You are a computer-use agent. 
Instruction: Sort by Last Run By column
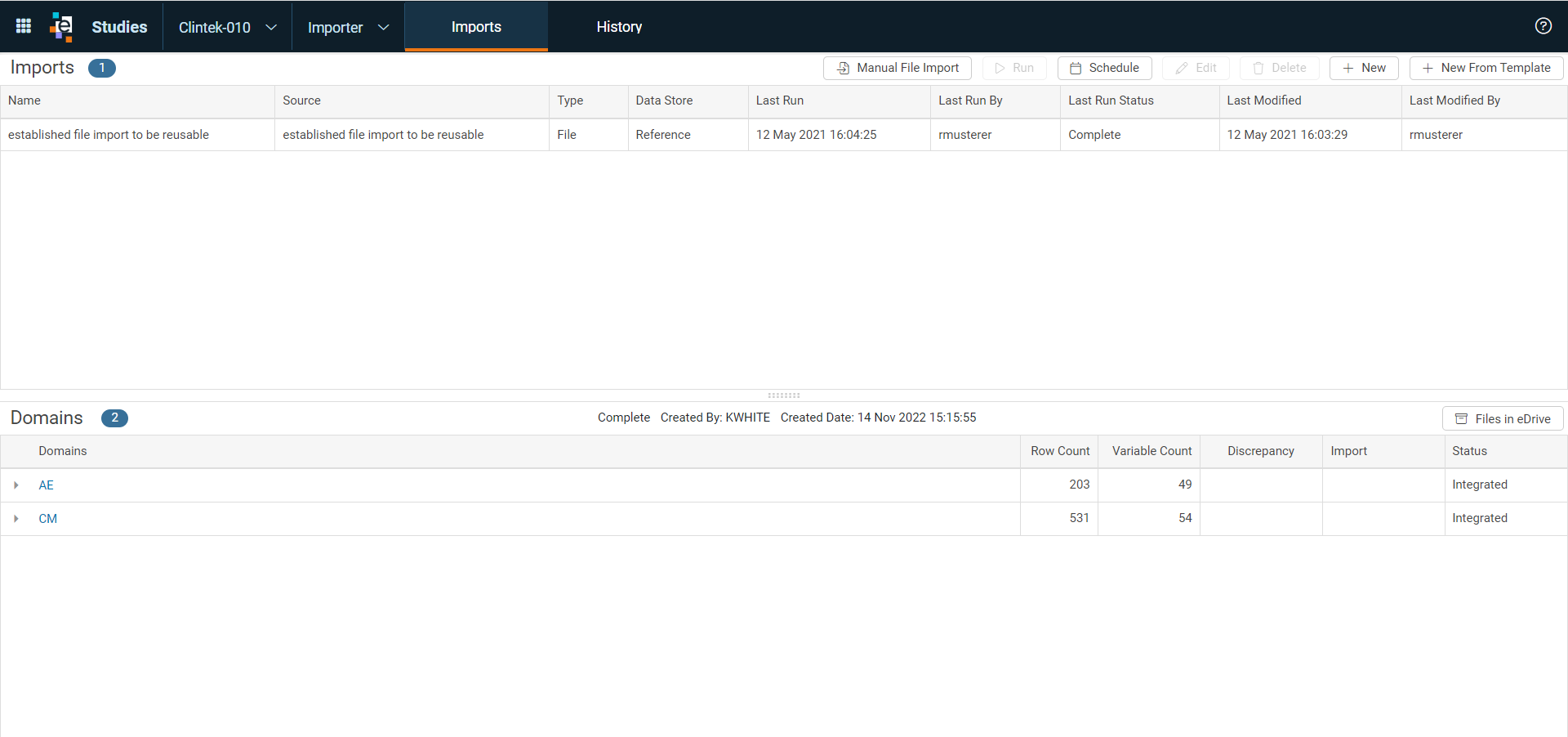tap(995, 100)
